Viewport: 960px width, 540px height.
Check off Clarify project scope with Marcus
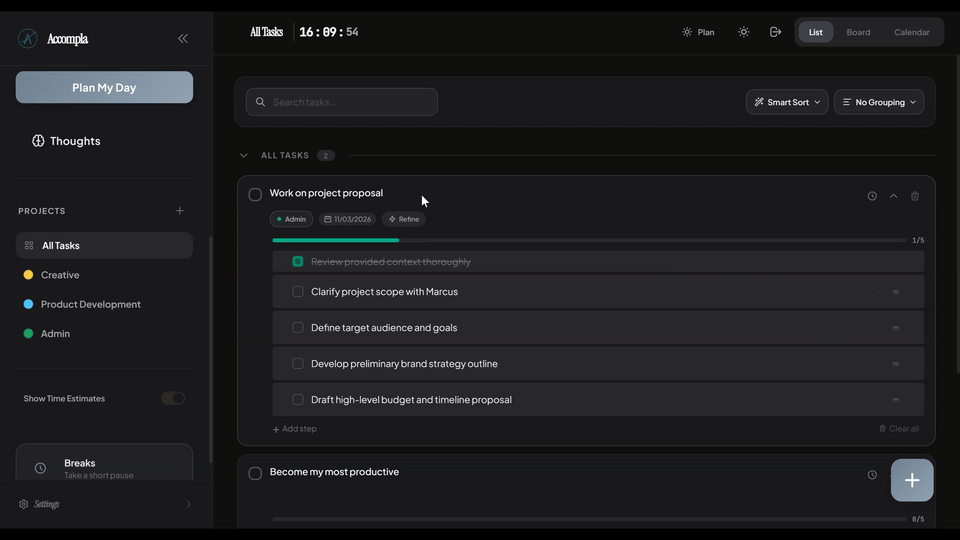click(298, 292)
